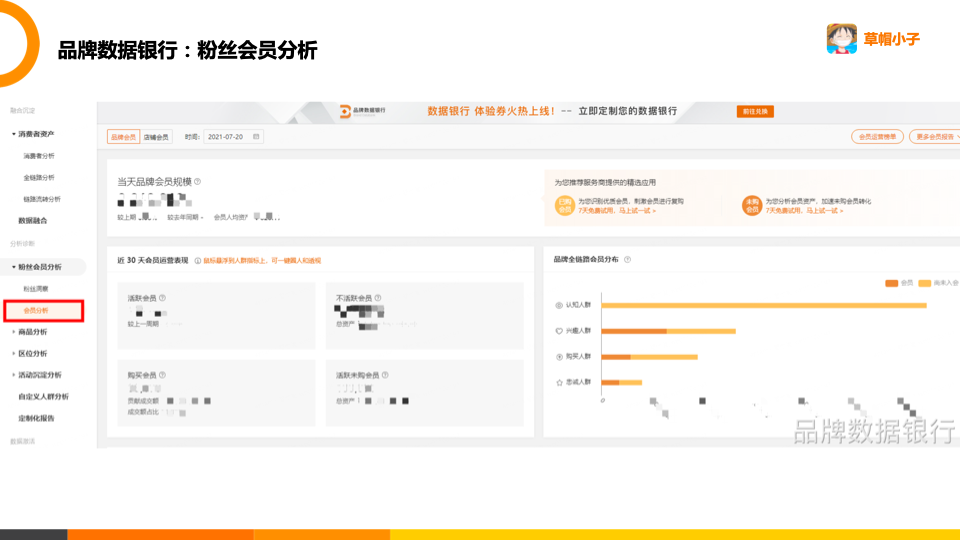Click help icon next to 品牌全链路会员分布
Screen dimensions: 960x540
click(628, 260)
